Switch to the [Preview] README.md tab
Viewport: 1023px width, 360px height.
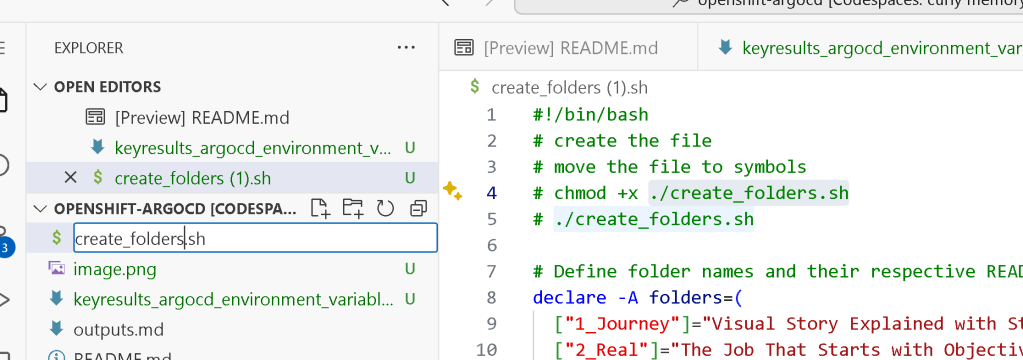tap(568, 48)
